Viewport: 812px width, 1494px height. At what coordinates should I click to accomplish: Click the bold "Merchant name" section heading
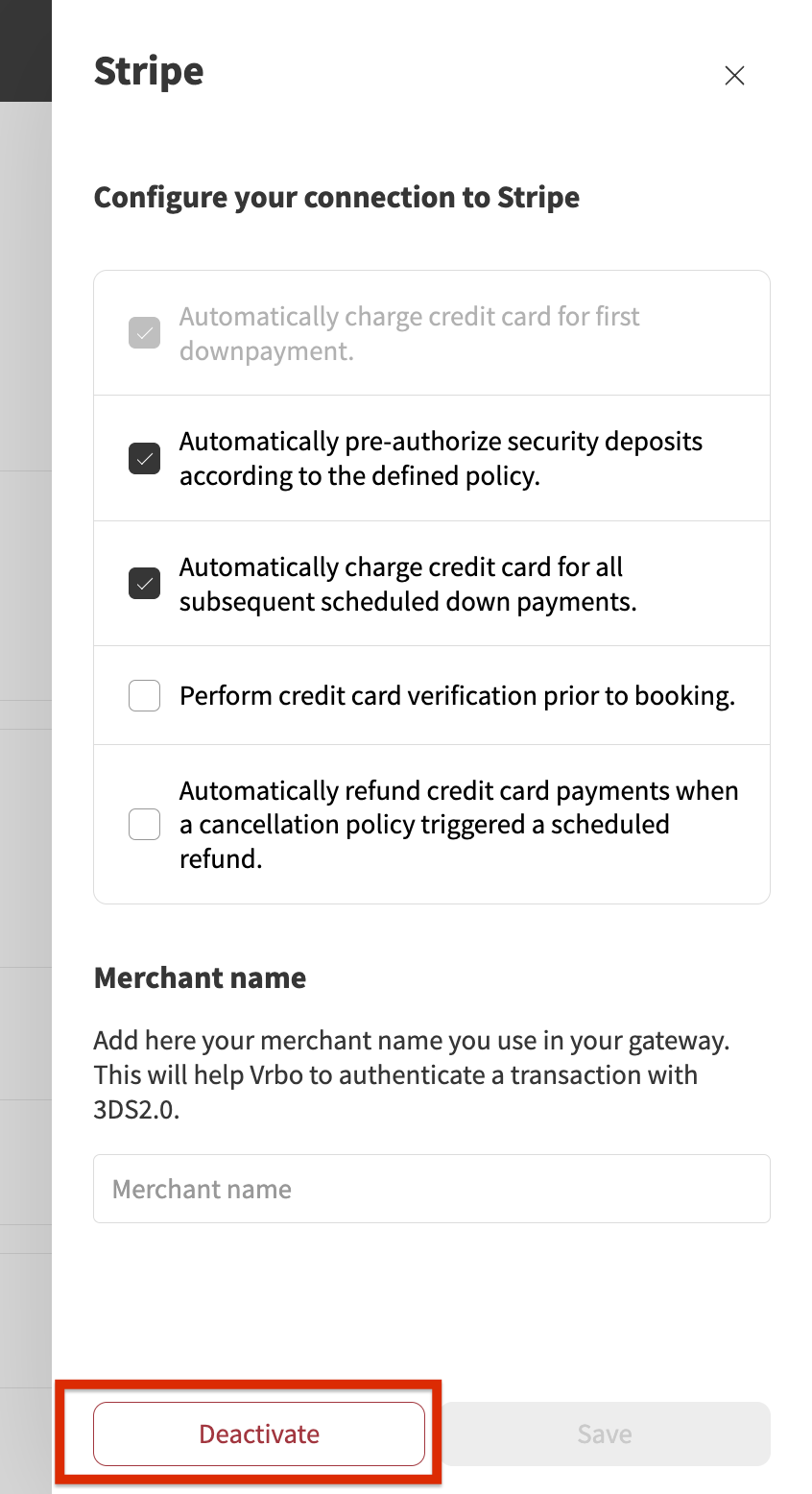(200, 977)
